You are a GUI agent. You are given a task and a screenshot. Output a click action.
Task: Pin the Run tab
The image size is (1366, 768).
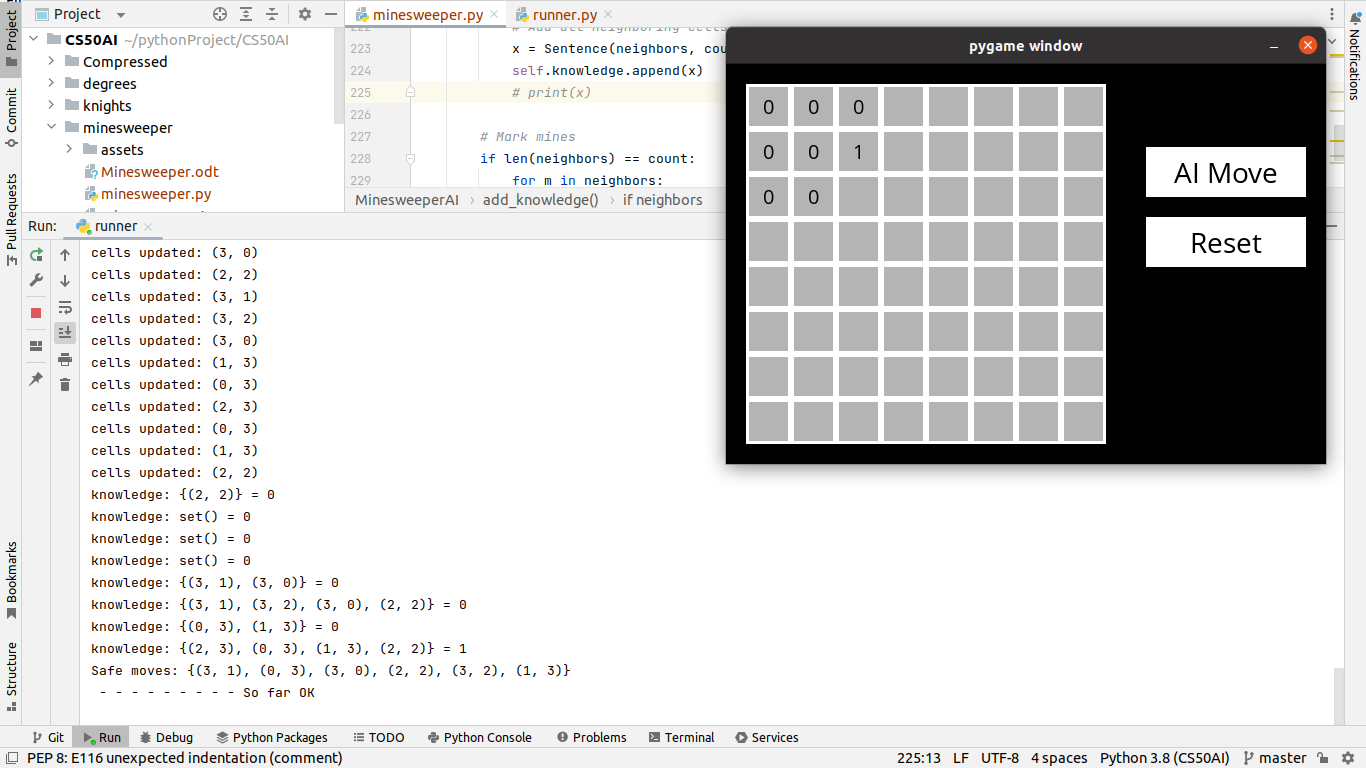[x=36, y=379]
